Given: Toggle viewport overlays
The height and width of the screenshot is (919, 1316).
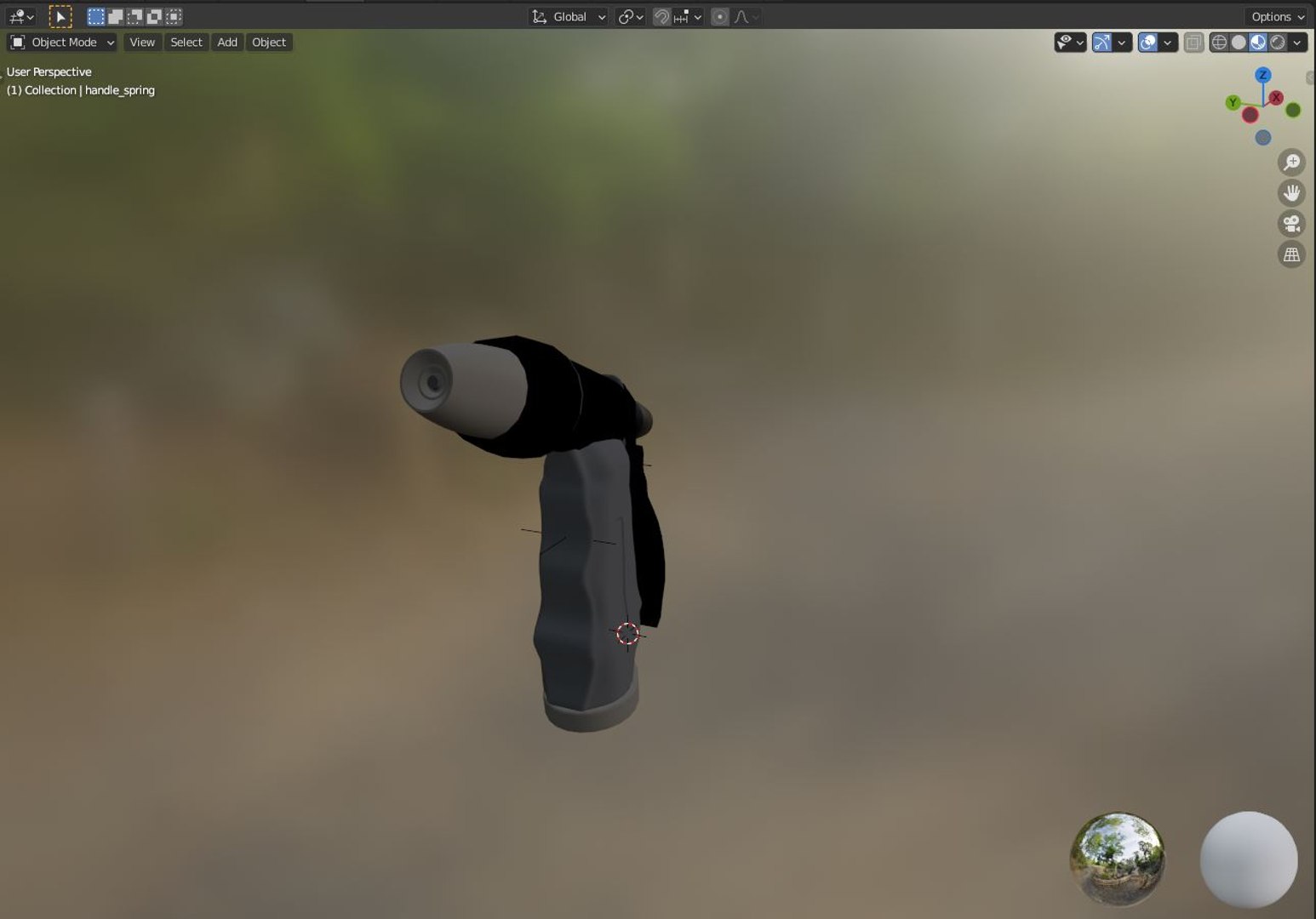Looking at the screenshot, I should click(x=1147, y=42).
